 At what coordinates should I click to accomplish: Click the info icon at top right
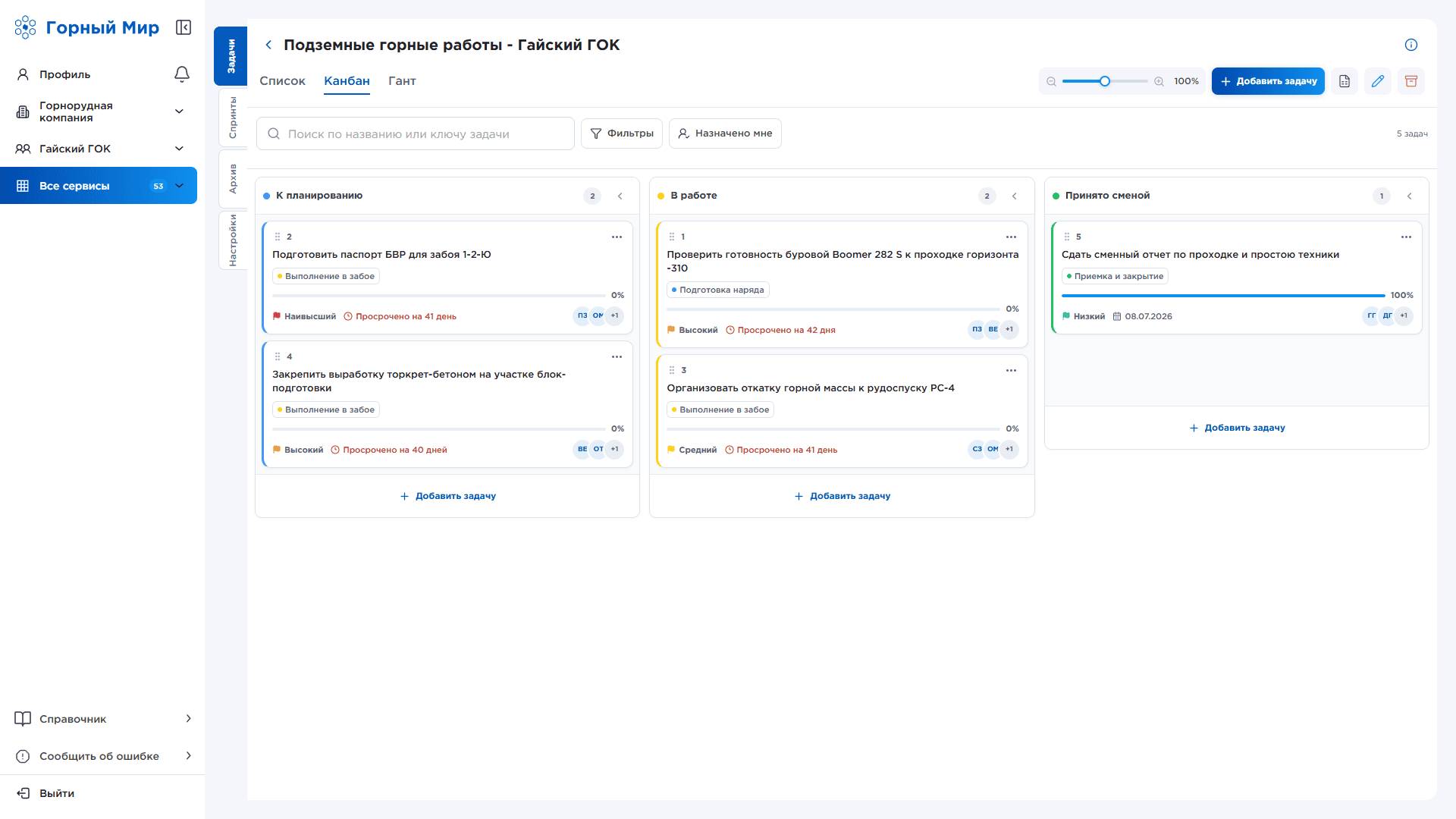click(x=1411, y=45)
